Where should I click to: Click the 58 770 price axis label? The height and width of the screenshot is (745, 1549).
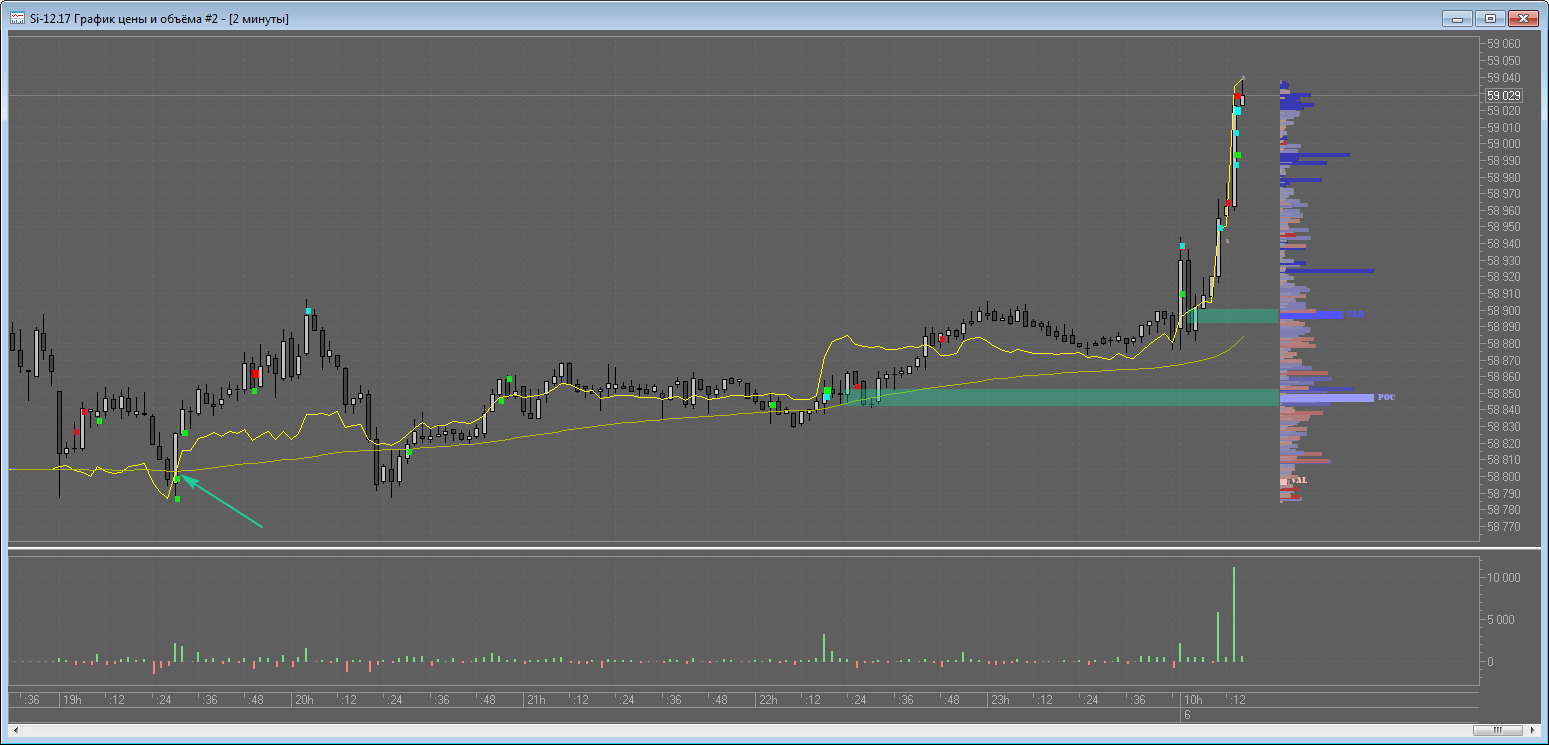pyautogui.click(x=1503, y=526)
